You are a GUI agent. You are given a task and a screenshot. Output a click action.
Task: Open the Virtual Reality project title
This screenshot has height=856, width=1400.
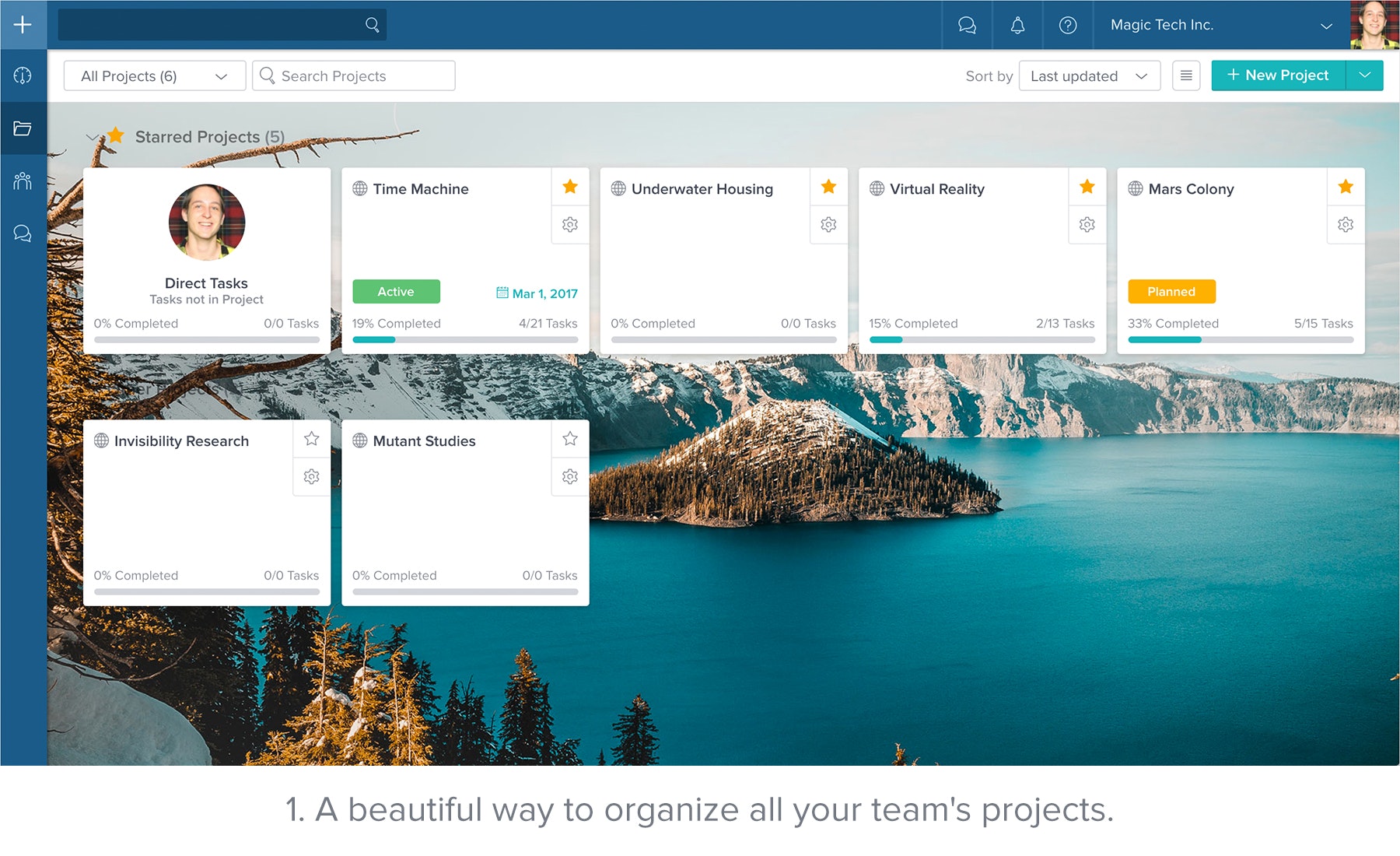tap(937, 189)
